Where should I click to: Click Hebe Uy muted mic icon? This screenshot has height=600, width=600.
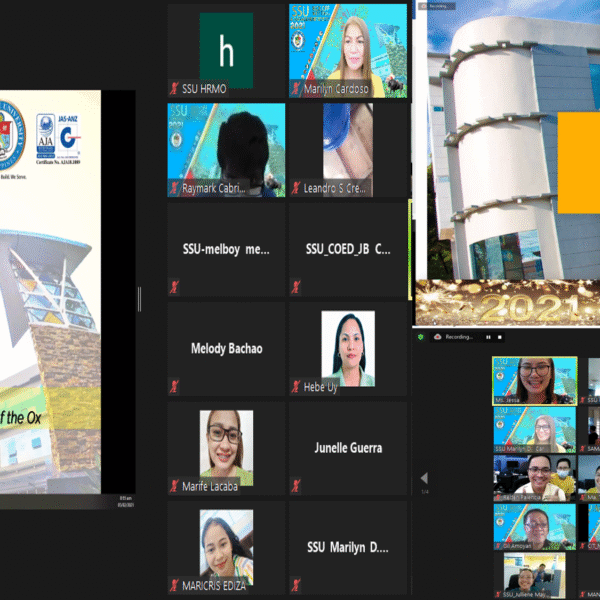click(x=296, y=386)
